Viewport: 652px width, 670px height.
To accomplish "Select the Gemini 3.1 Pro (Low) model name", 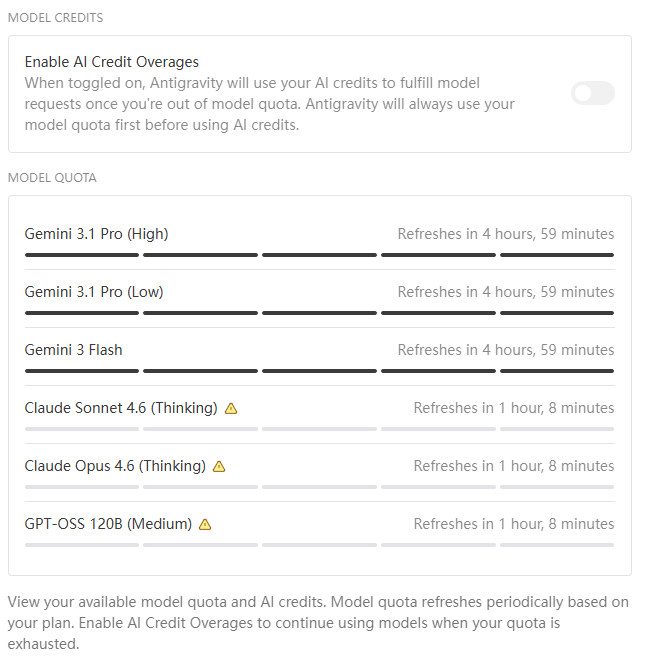I will tap(94, 292).
